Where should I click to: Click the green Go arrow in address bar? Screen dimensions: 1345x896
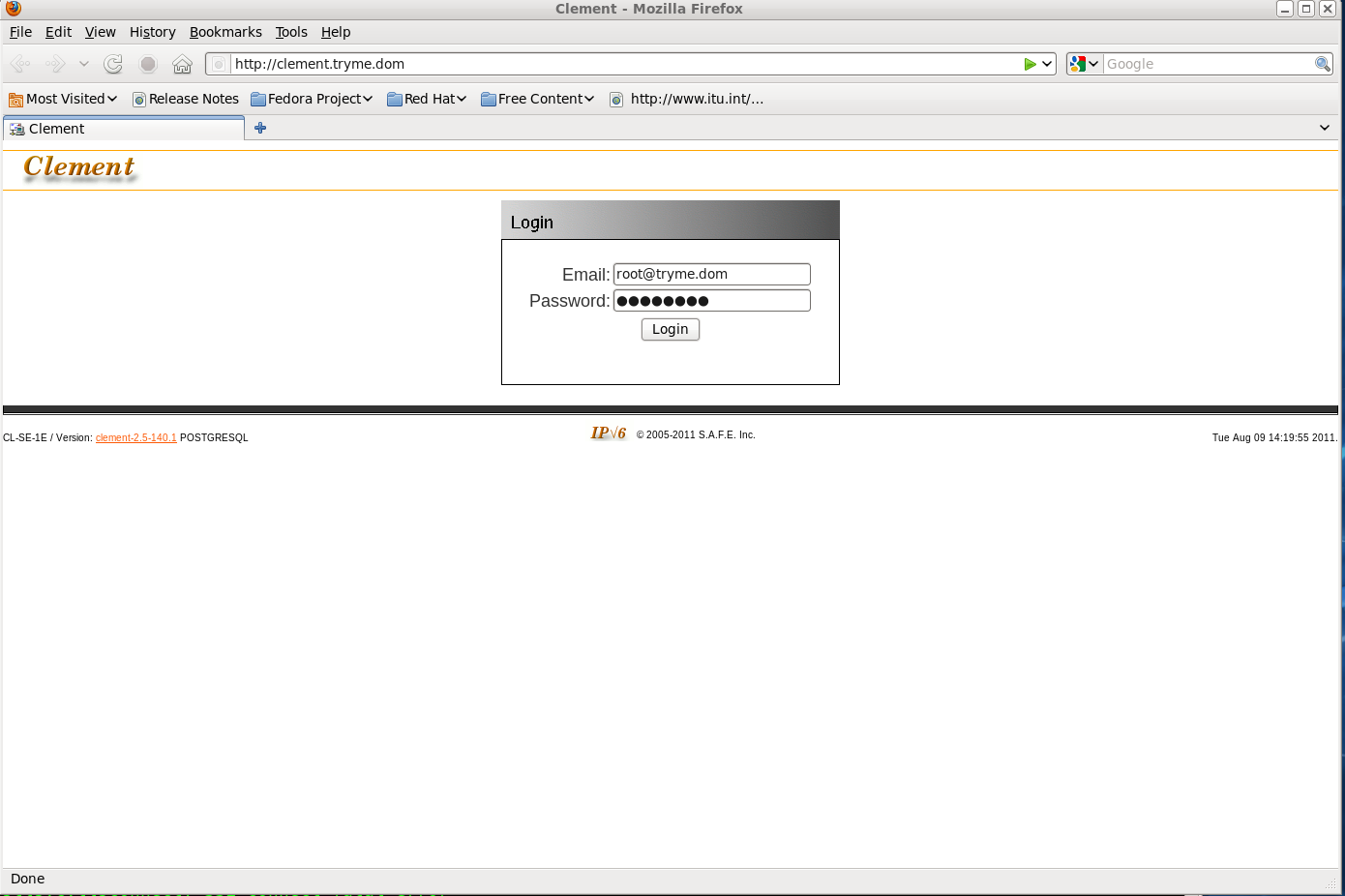click(x=1030, y=64)
